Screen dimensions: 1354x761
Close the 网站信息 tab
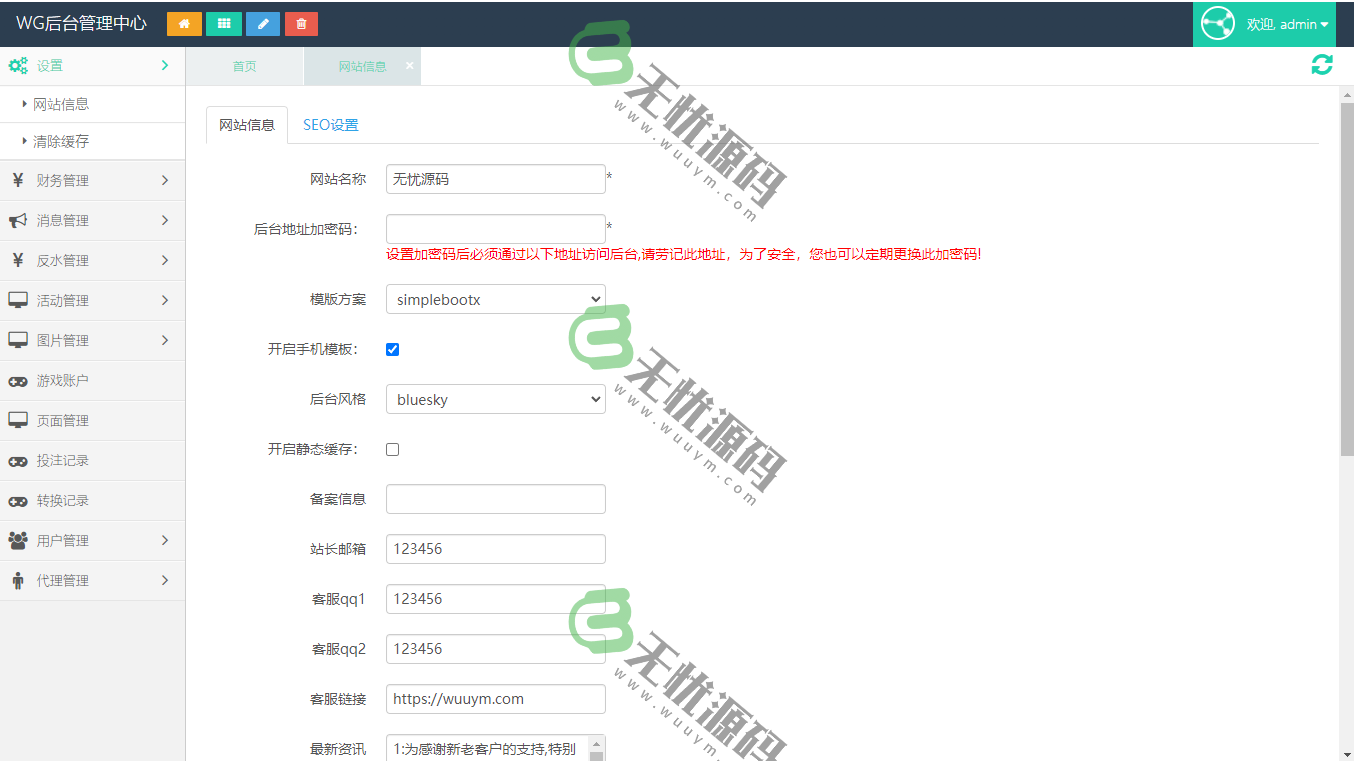(x=408, y=66)
